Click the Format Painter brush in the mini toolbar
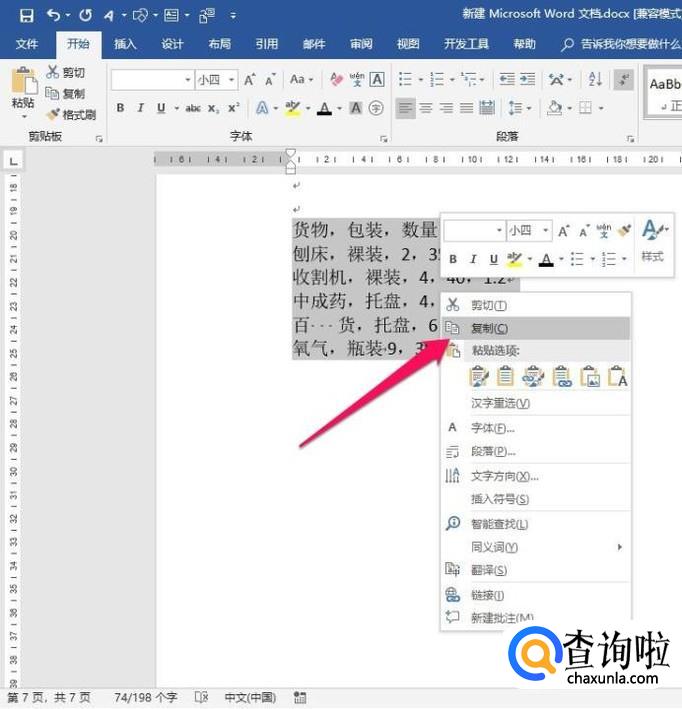Image resolution: width=682 pixels, height=709 pixels. pos(625,231)
